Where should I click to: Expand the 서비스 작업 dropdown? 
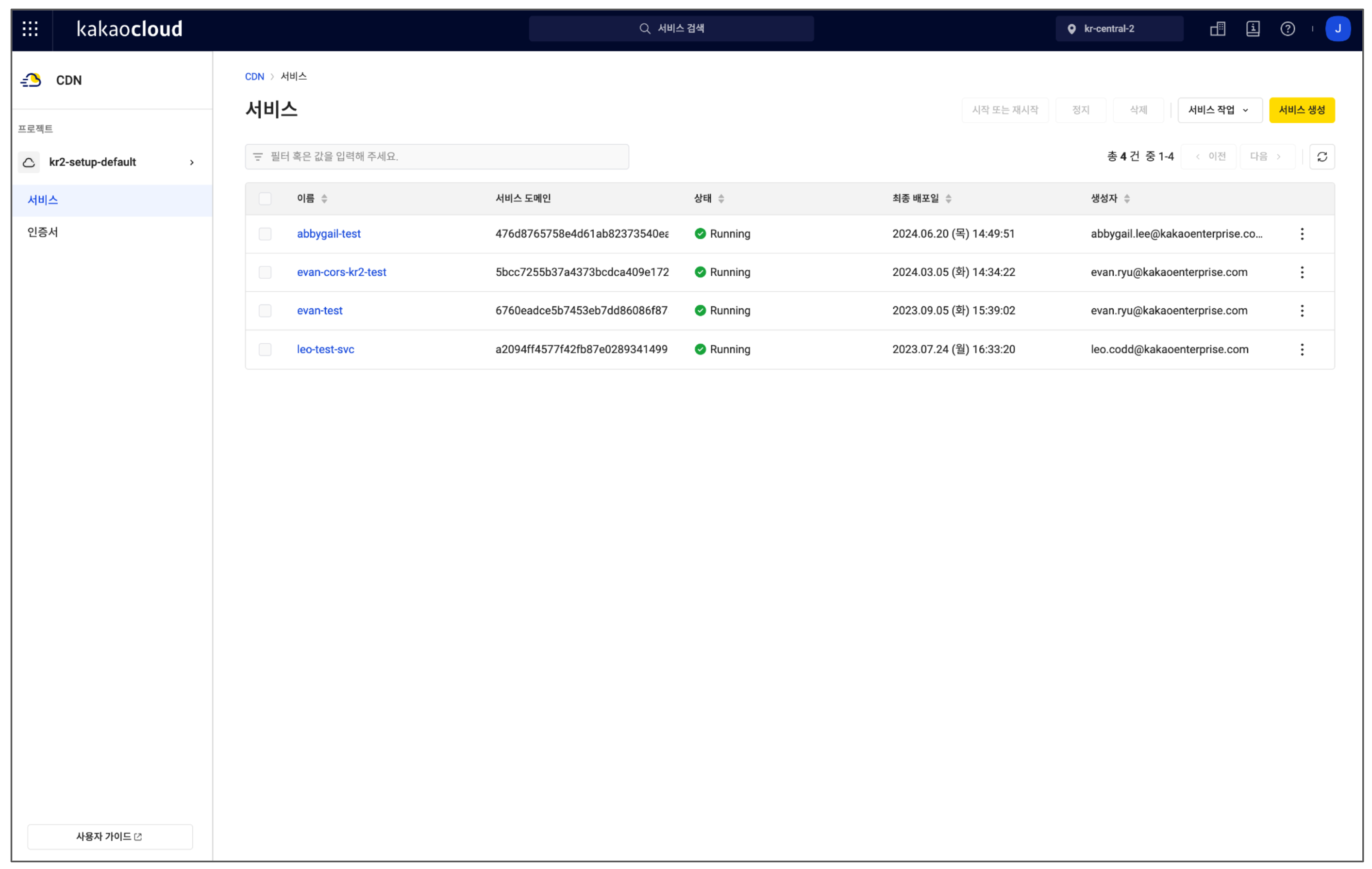[1219, 110]
